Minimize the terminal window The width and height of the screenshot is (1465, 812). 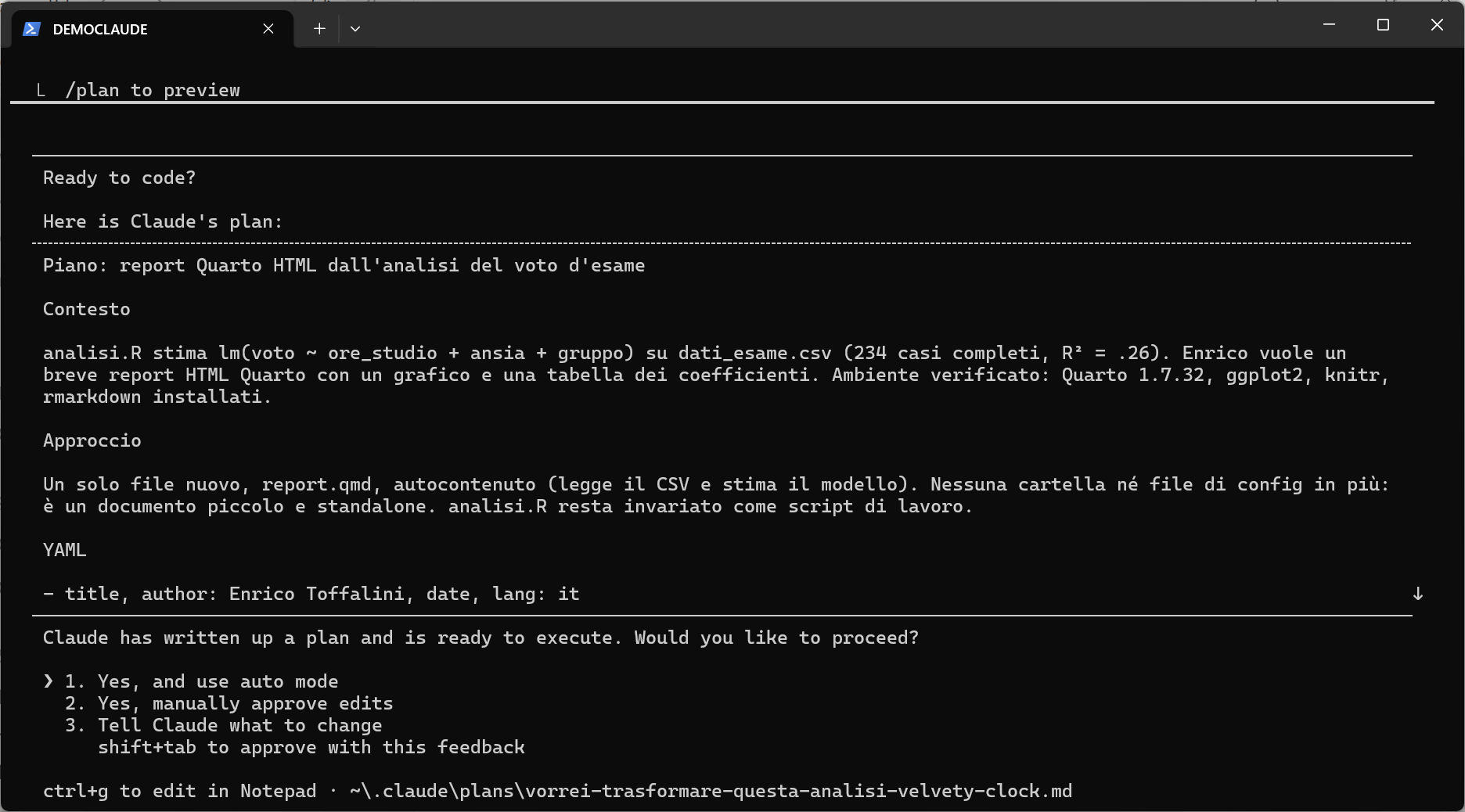tap(1329, 25)
